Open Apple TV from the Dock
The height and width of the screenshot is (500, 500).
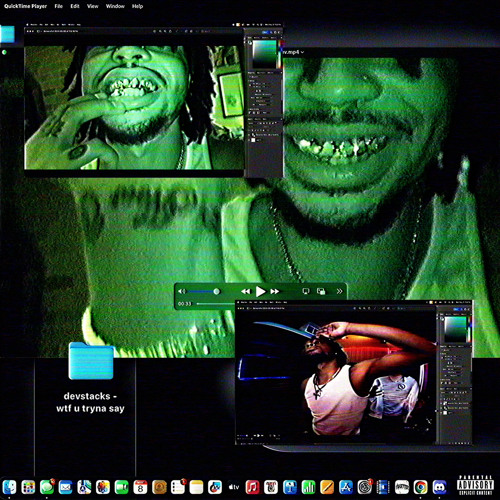[234, 487]
